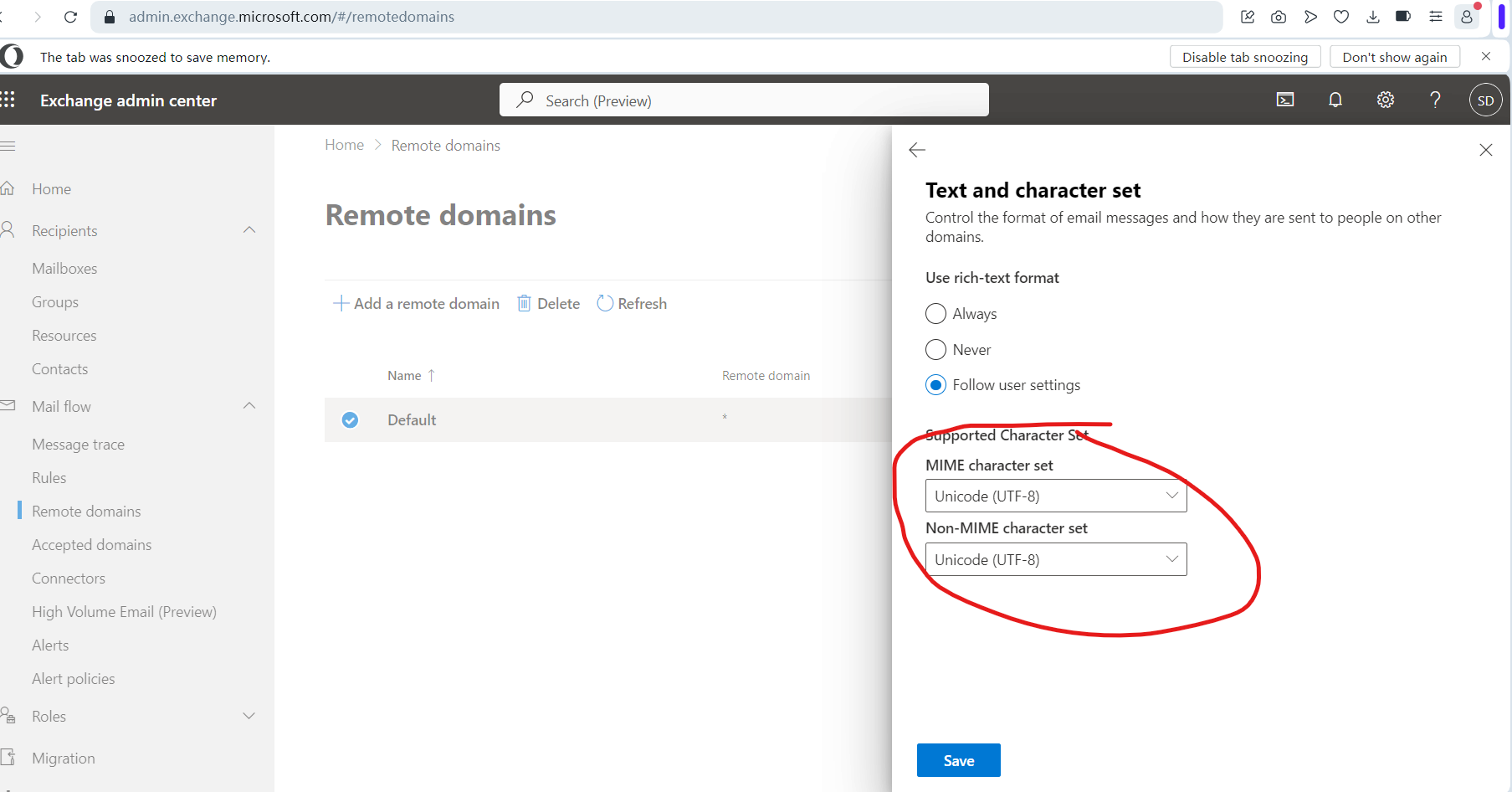1512x792 pixels.
Task: Click inside the Search (Preview) field
Action: pos(743,100)
